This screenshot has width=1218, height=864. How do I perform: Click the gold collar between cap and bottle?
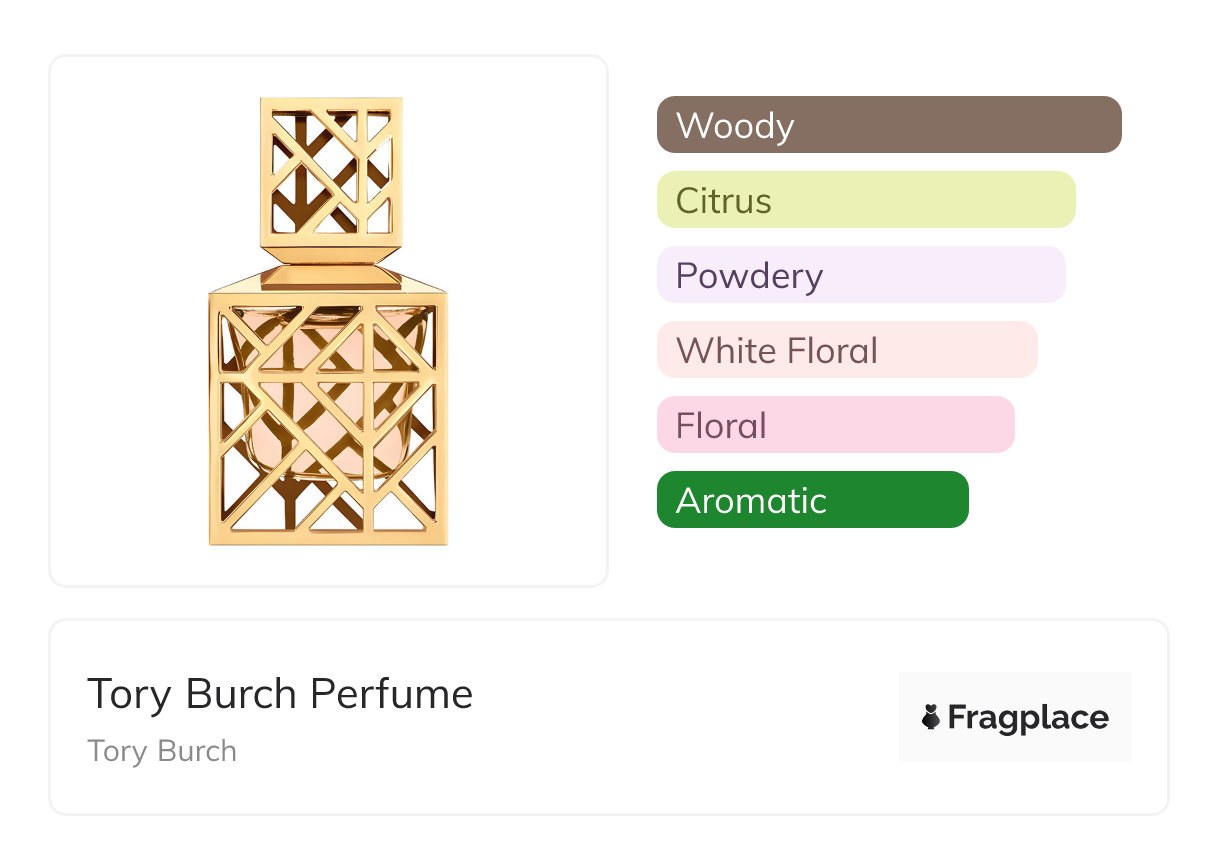tap(329, 277)
